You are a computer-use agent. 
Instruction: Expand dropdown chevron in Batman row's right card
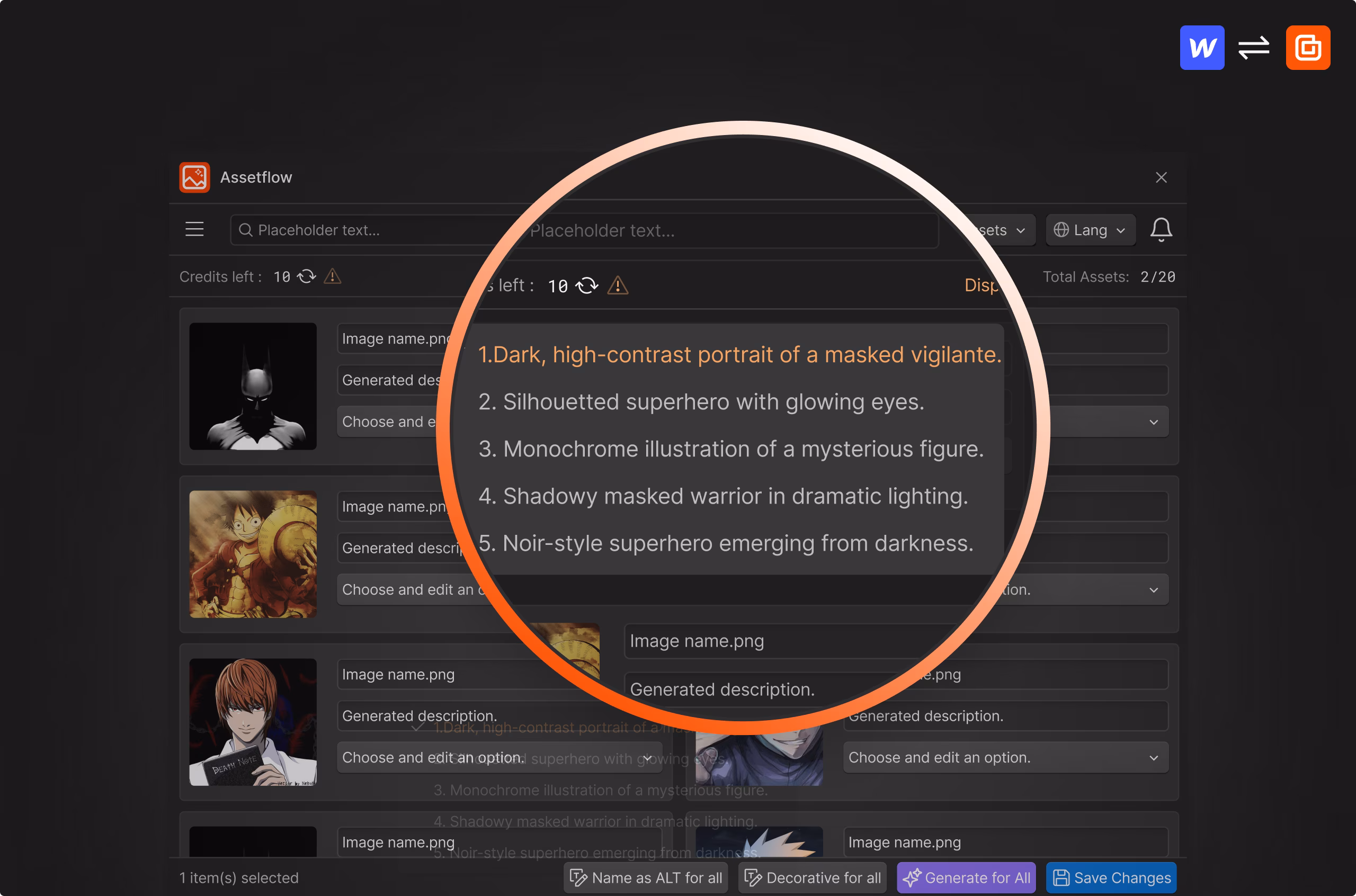pos(1153,422)
